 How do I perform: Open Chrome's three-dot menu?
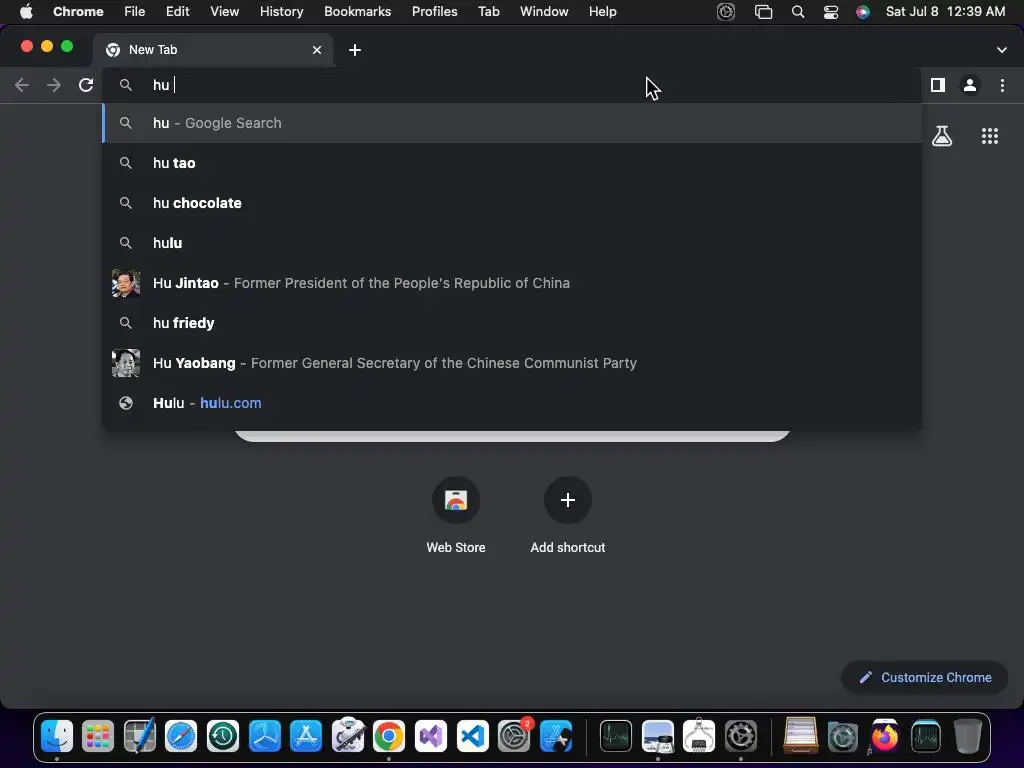click(x=1002, y=85)
